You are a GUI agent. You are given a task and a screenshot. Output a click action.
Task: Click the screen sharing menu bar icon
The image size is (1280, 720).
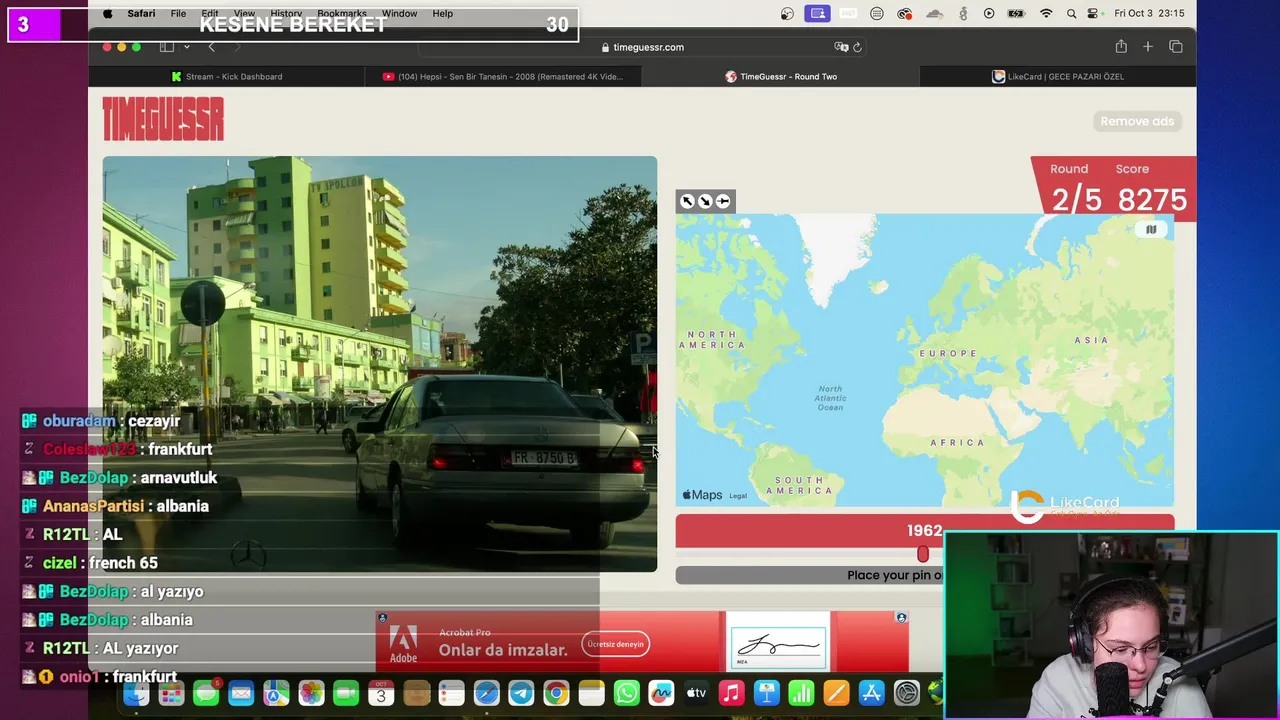[818, 14]
